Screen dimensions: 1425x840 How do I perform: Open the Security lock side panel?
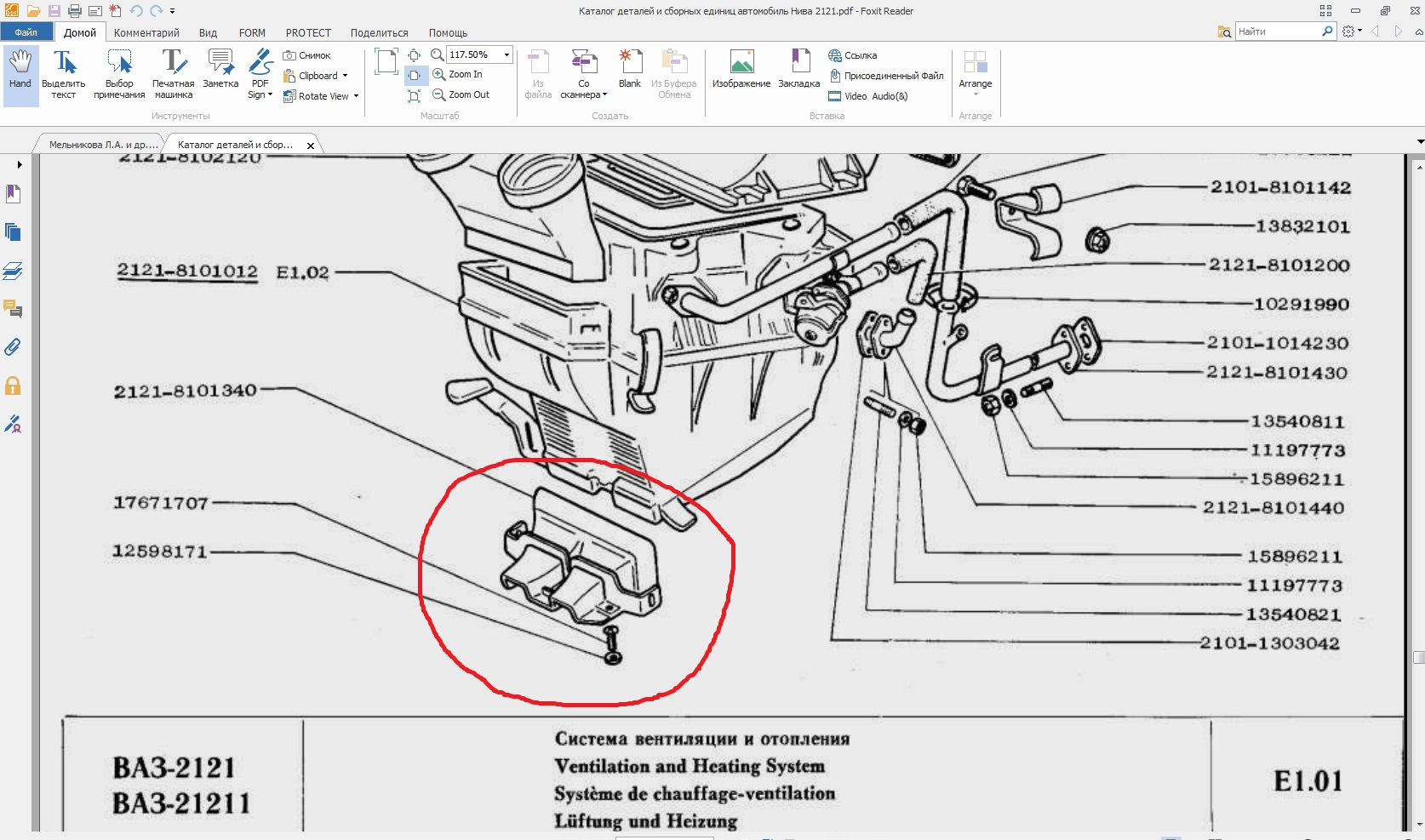point(13,386)
